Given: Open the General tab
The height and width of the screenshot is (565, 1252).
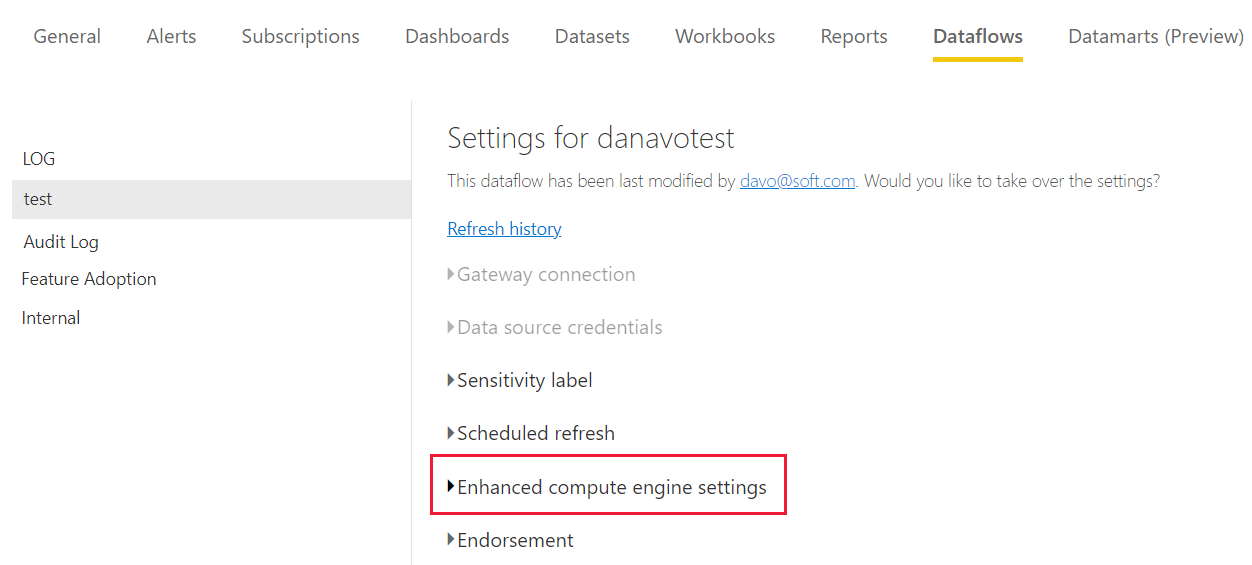Looking at the screenshot, I should pyautogui.click(x=68, y=37).
